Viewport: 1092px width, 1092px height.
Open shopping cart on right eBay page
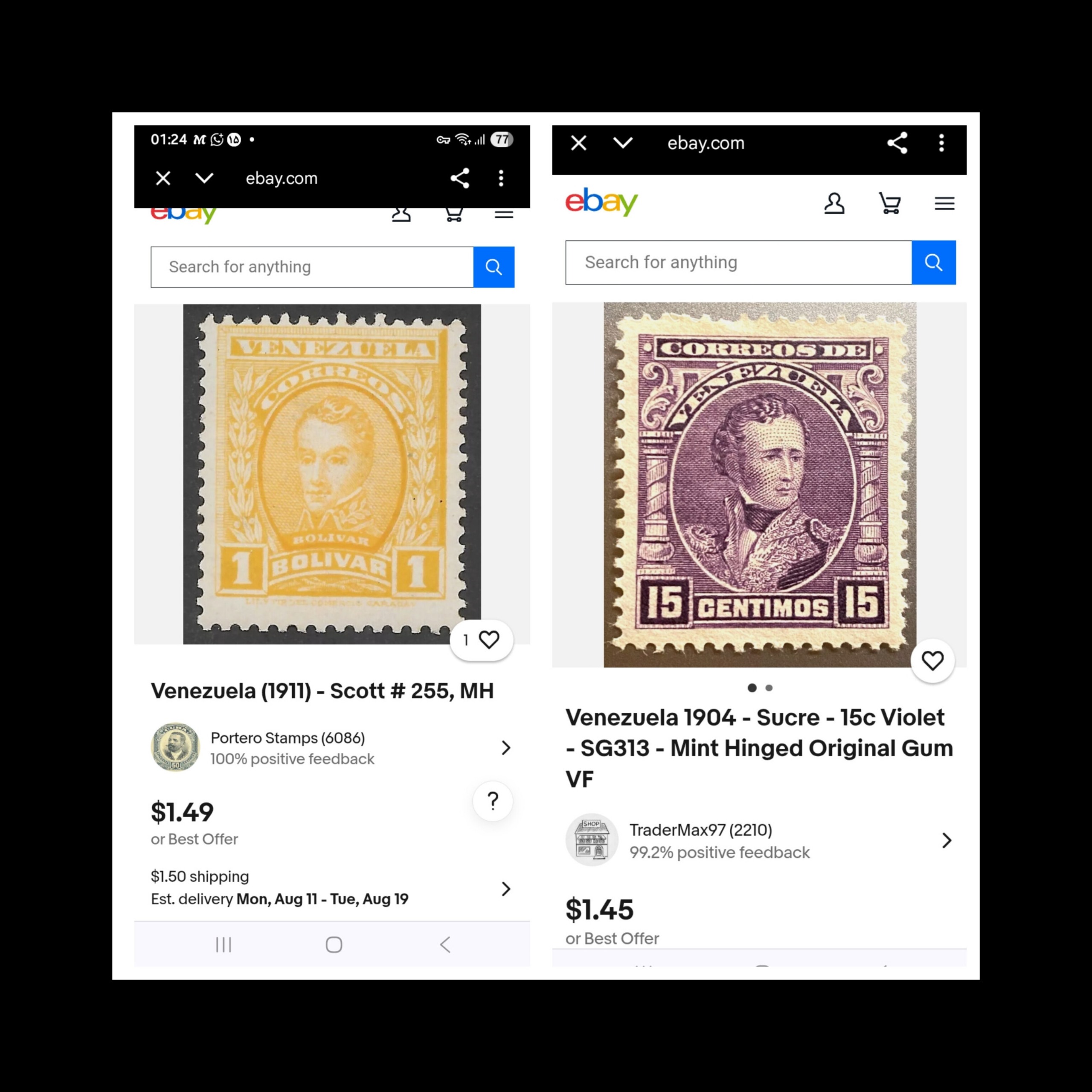click(x=890, y=203)
